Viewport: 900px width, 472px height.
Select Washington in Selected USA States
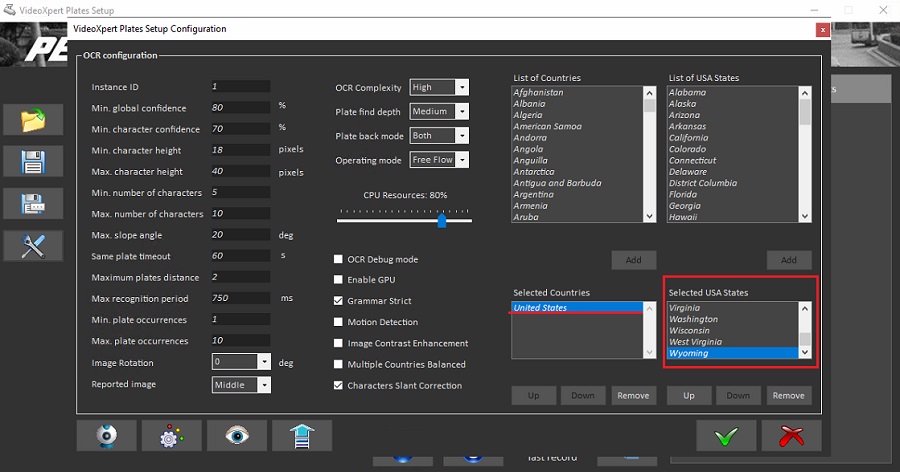pos(733,319)
